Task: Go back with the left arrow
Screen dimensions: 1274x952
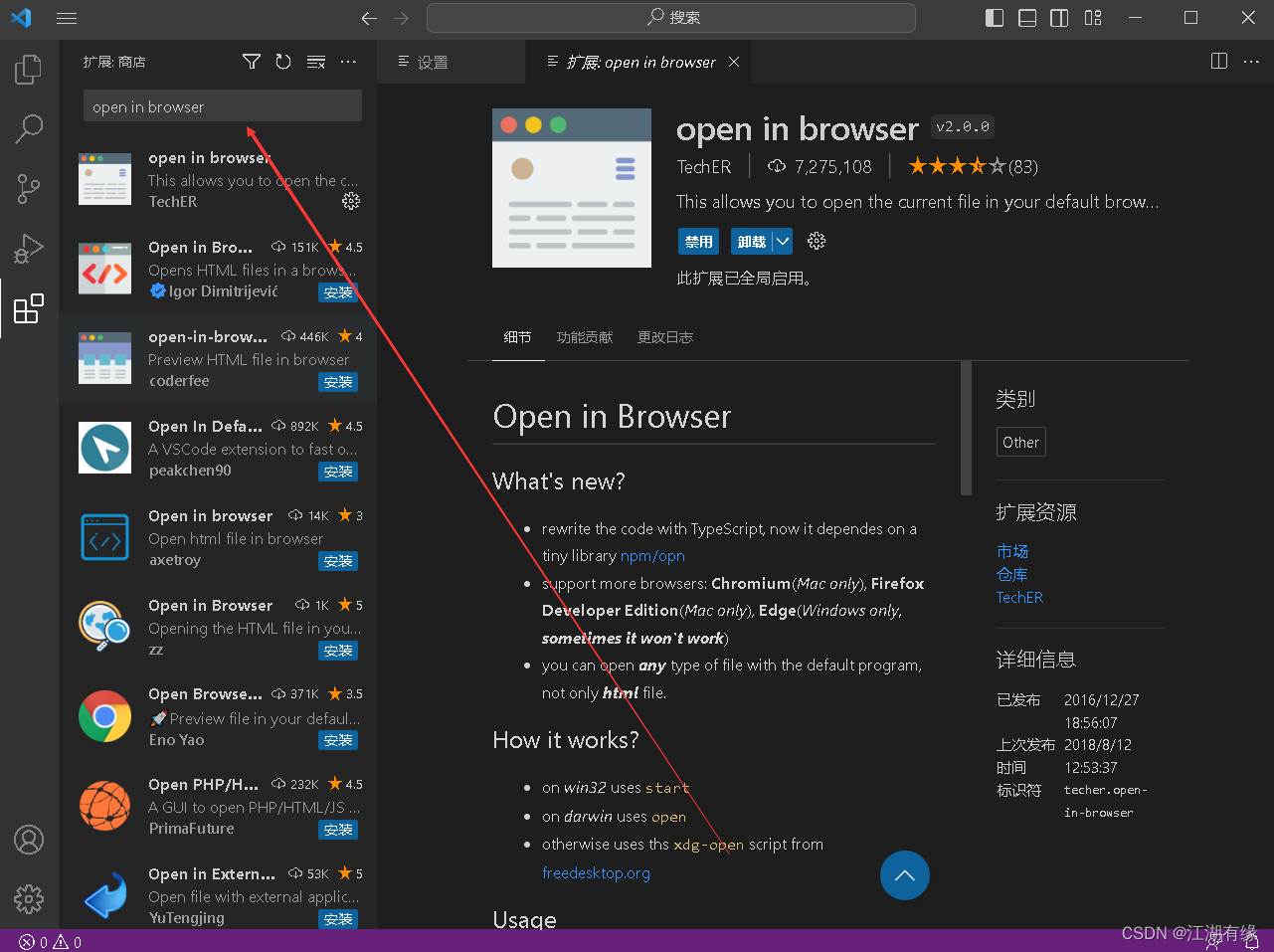Action: 369,18
